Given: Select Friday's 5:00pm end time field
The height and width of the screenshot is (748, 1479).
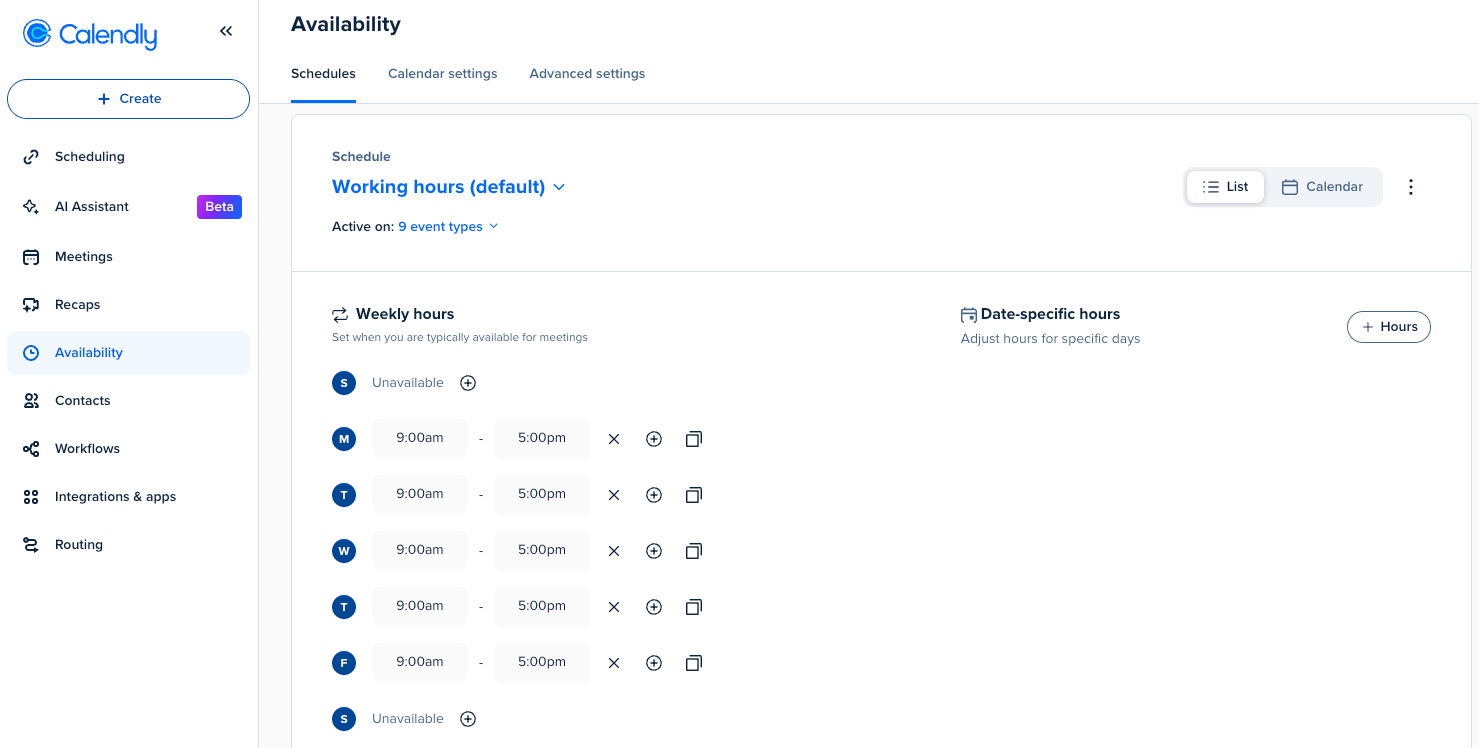Looking at the screenshot, I should (542, 662).
